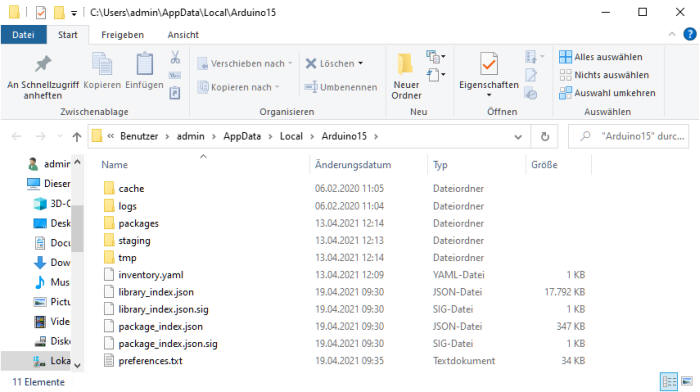Open the Freigeben ribbon tab
Screen dimensions: 700x392
click(x=122, y=35)
